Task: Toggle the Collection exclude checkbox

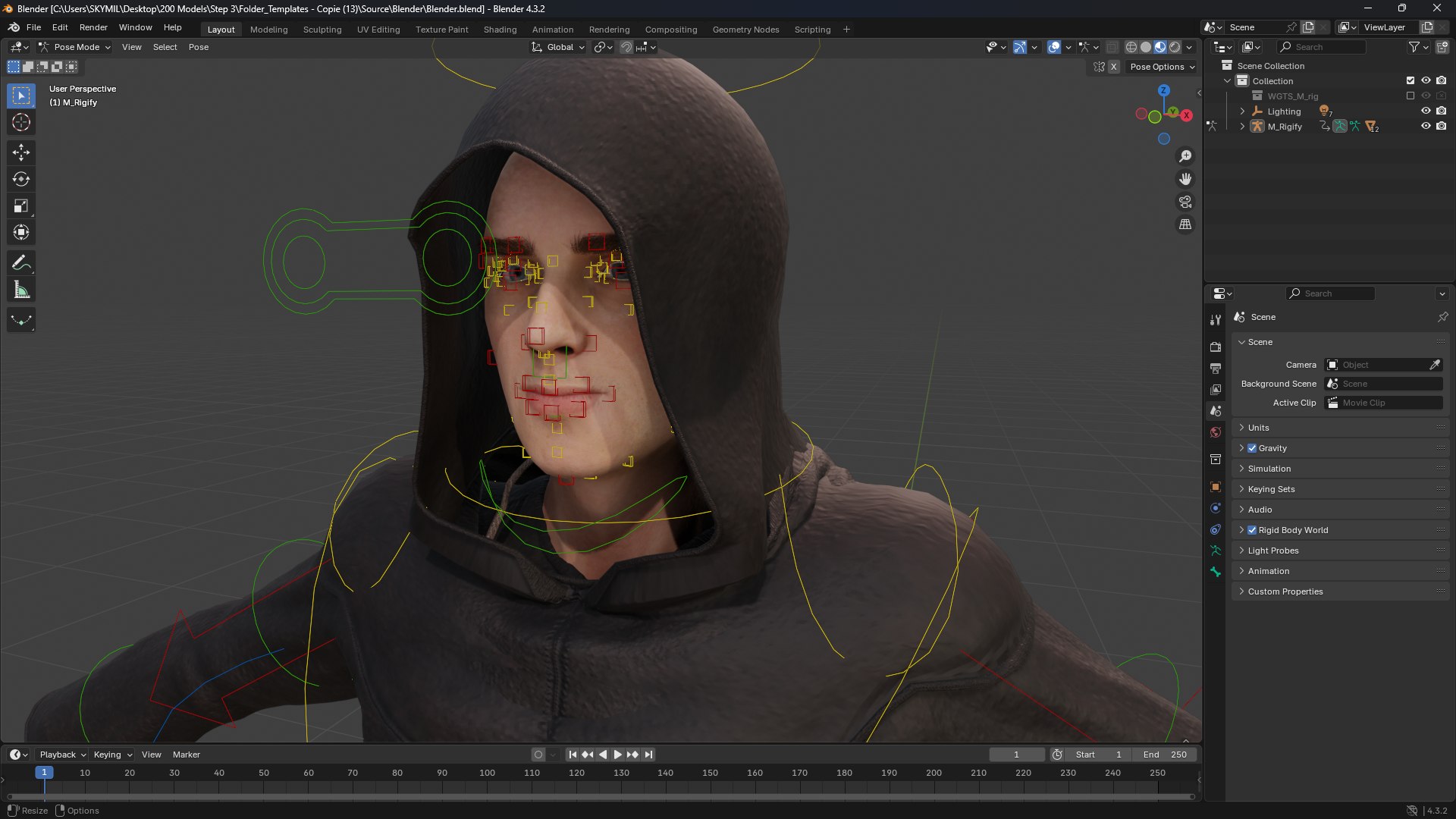Action: (x=1410, y=80)
